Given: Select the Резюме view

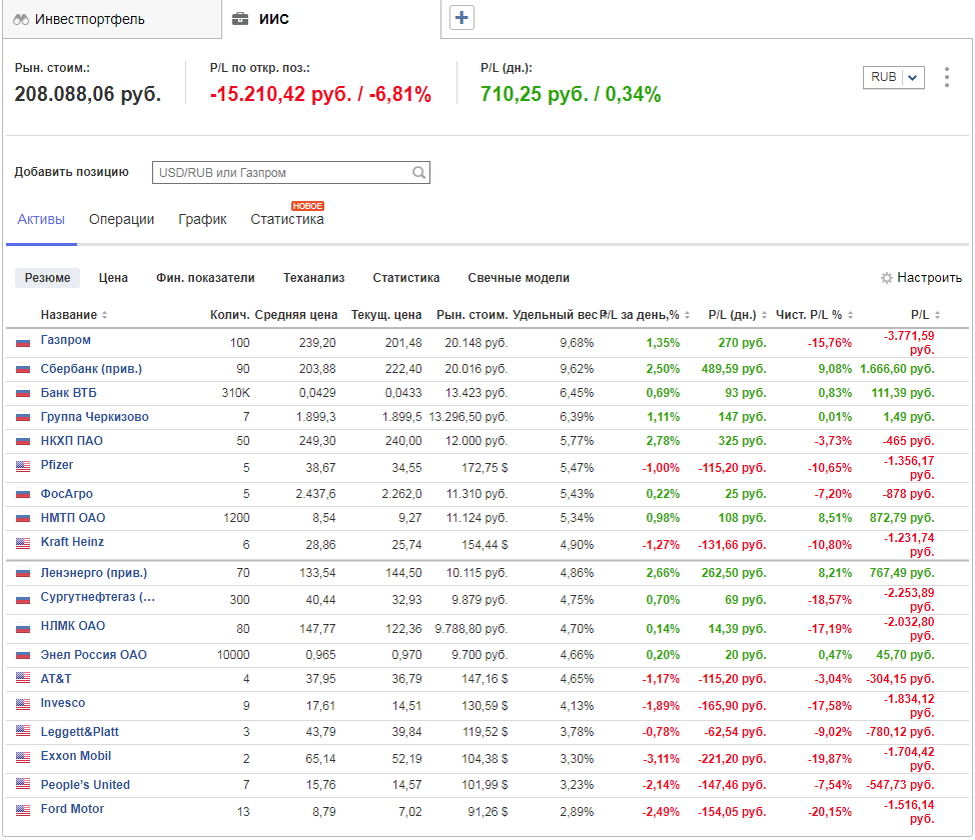Looking at the screenshot, I should tap(47, 278).
